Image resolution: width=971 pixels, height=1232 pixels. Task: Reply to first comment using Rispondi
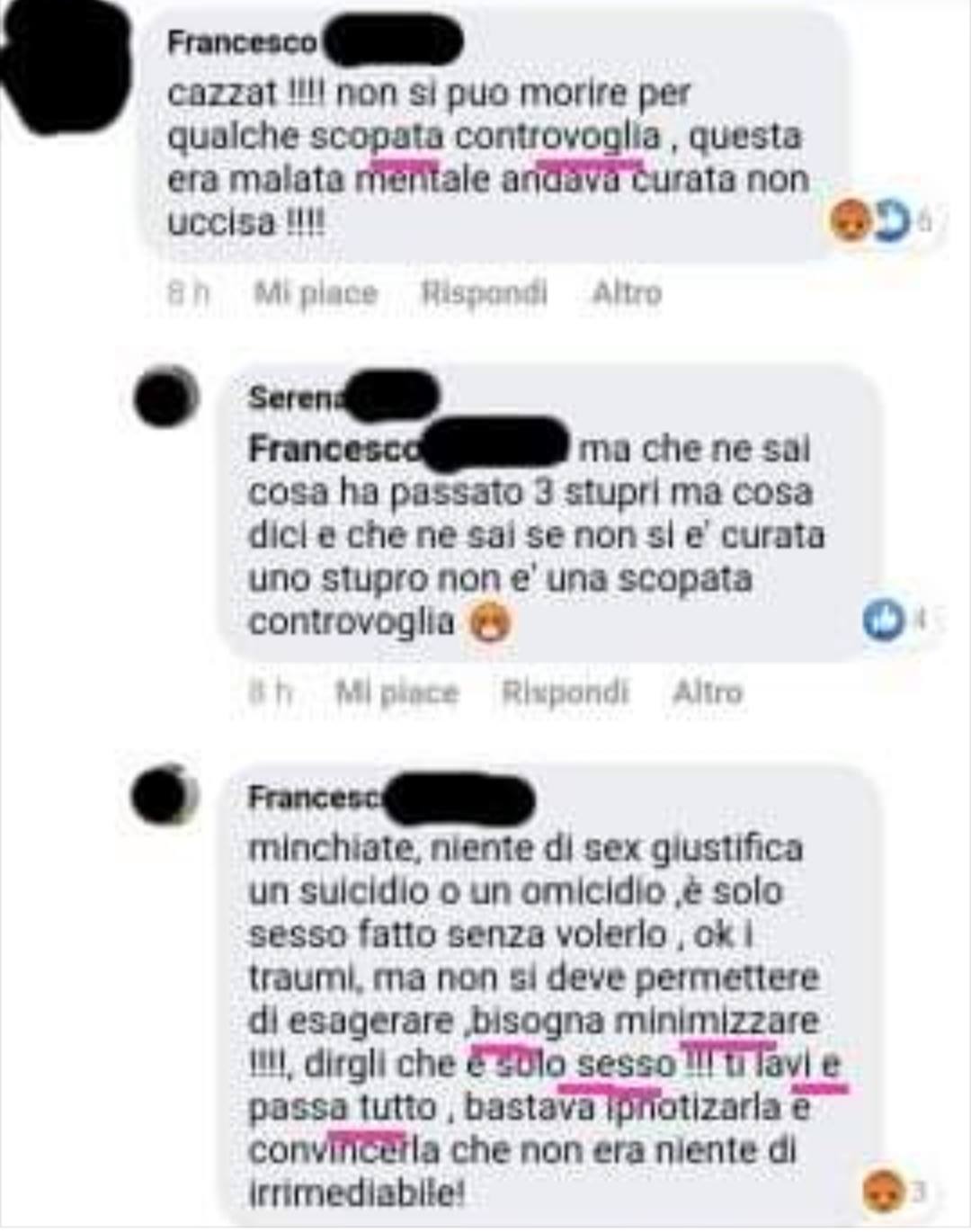point(485,293)
